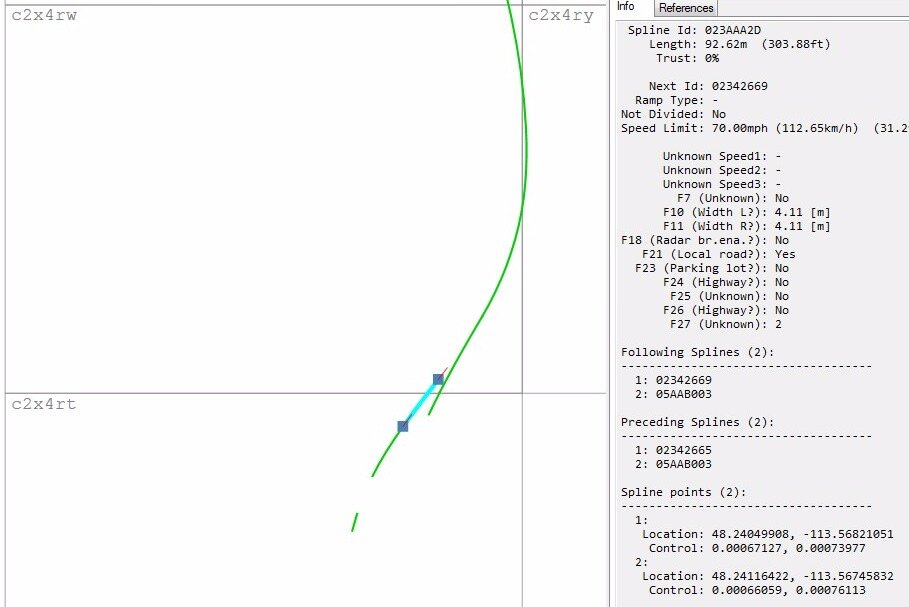This screenshot has height=607, width=909.
Task: Click F27 (Unknown): 2 line
Action: tap(726, 324)
